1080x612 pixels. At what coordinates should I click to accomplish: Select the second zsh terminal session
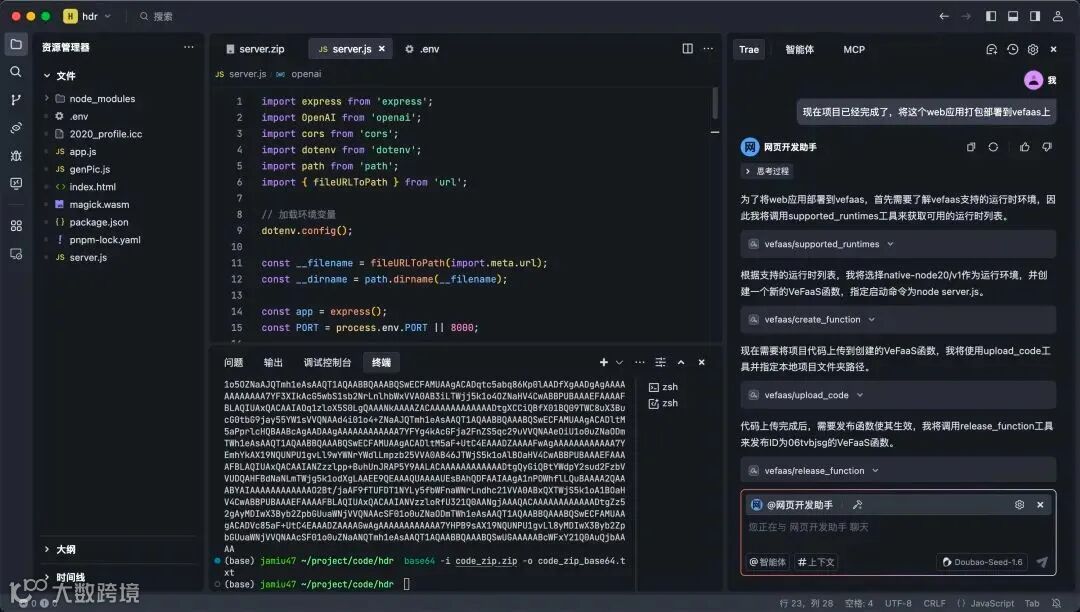[x=663, y=403]
